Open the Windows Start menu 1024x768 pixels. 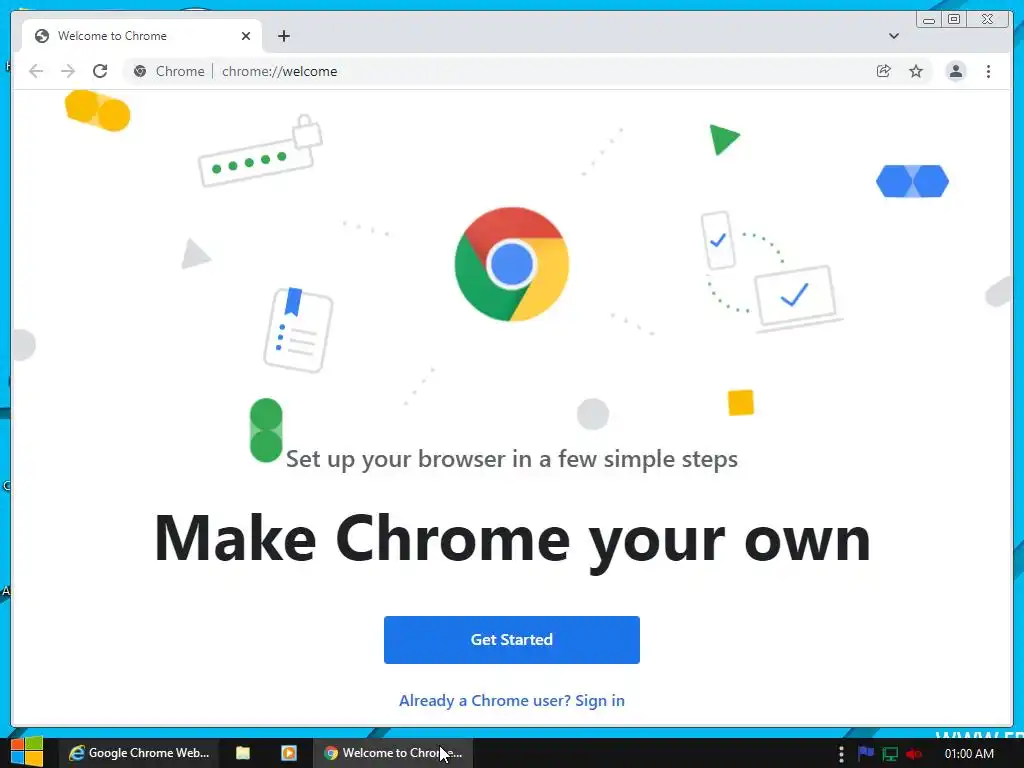[x=27, y=752]
